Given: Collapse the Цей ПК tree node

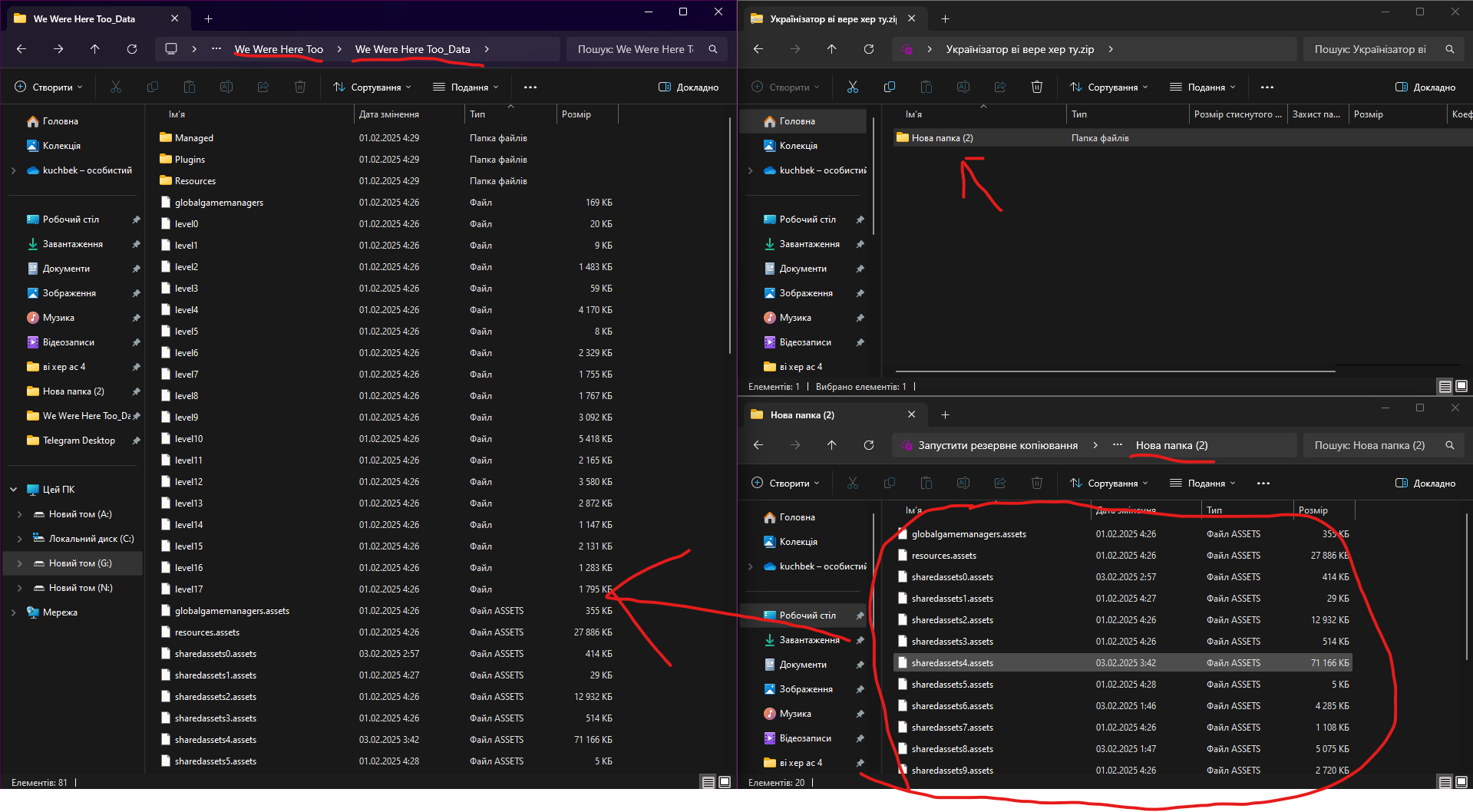Looking at the screenshot, I should tap(14, 490).
